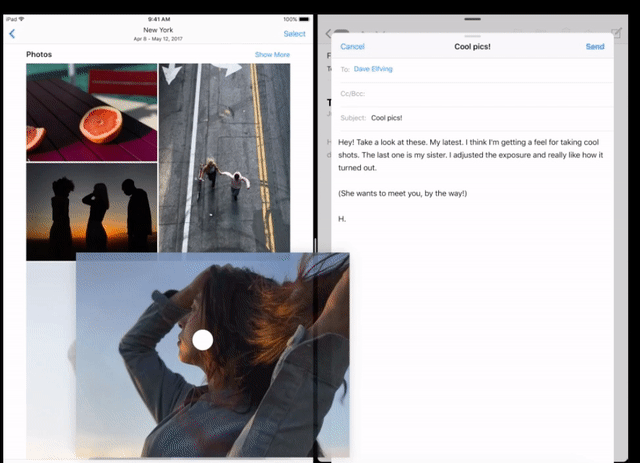
Task: Tap the 9:41 AM clock in status bar
Action: [159, 19]
